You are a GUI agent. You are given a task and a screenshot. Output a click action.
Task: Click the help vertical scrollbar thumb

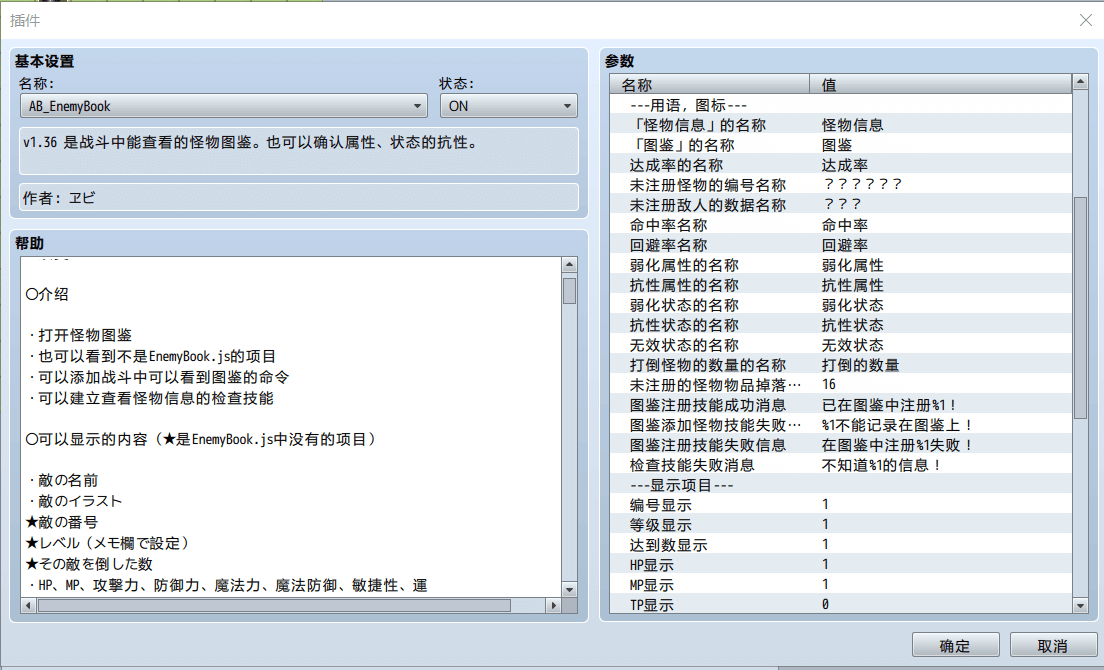point(570,291)
